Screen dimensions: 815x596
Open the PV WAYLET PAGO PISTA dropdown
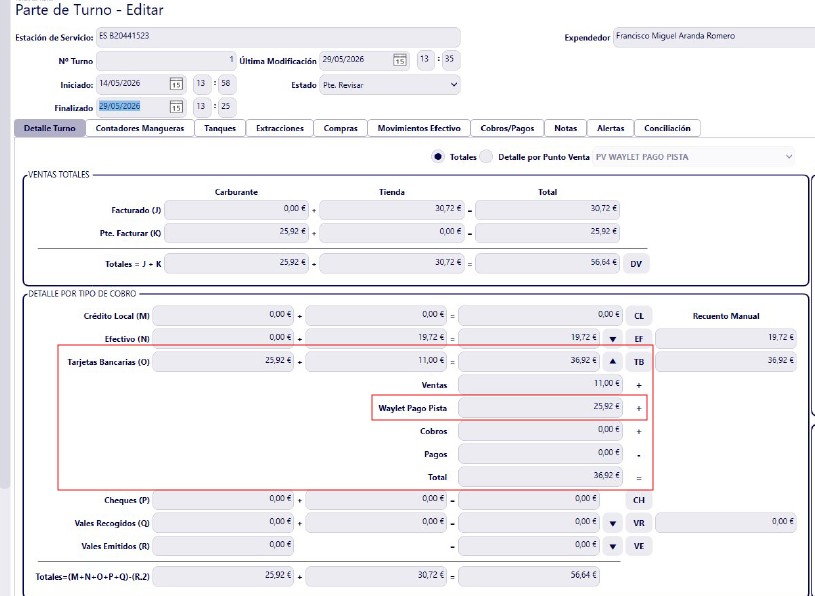(694, 156)
